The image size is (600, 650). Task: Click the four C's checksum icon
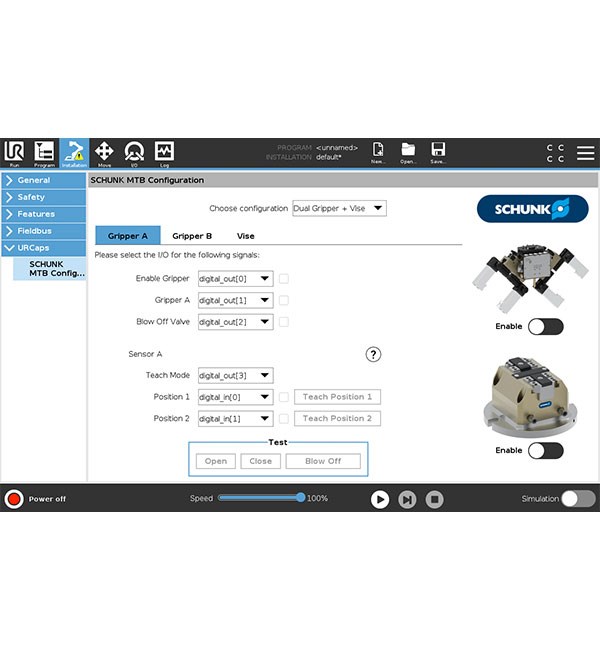coord(555,153)
